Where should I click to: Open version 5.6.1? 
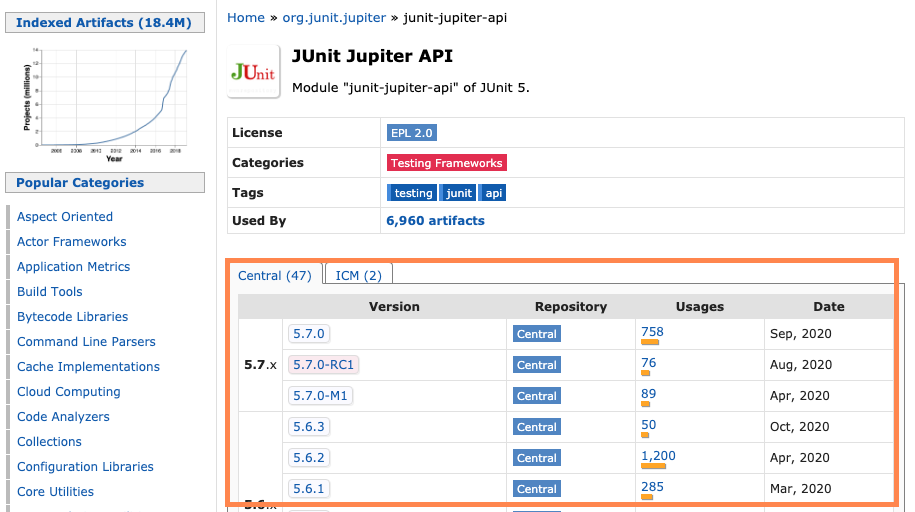click(309, 488)
